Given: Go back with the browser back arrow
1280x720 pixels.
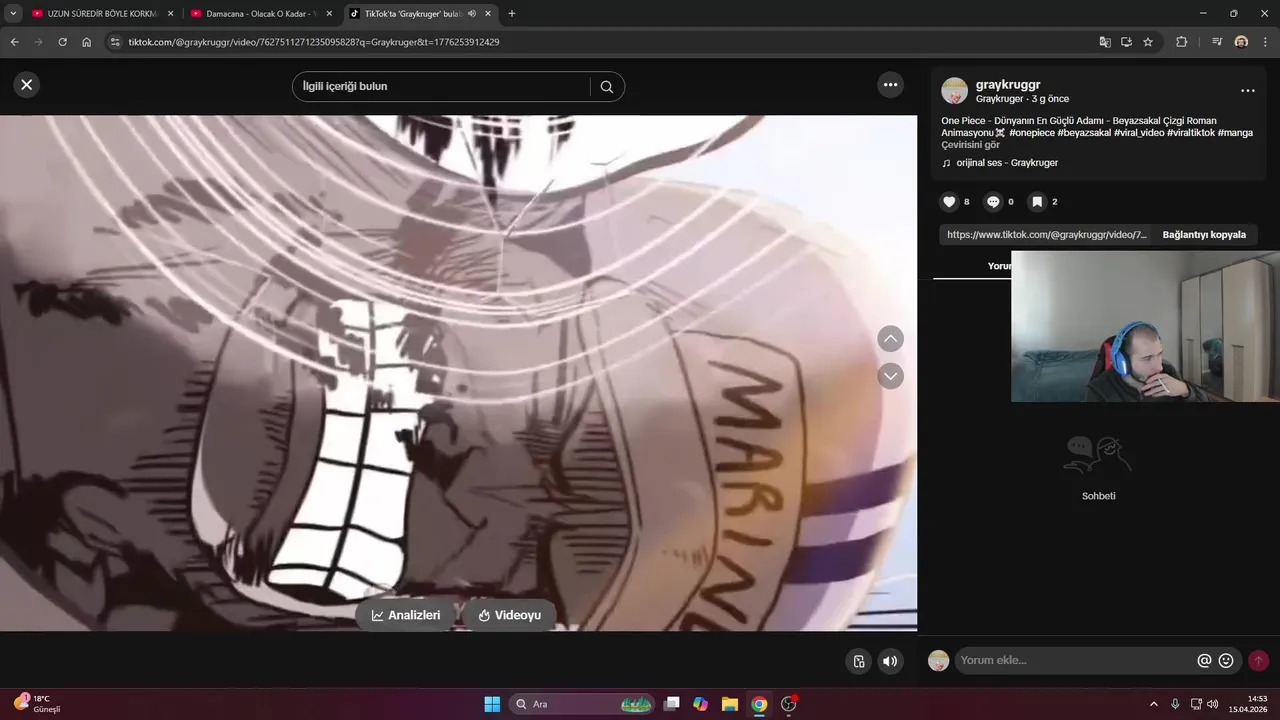Looking at the screenshot, I should (x=14, y=42).
